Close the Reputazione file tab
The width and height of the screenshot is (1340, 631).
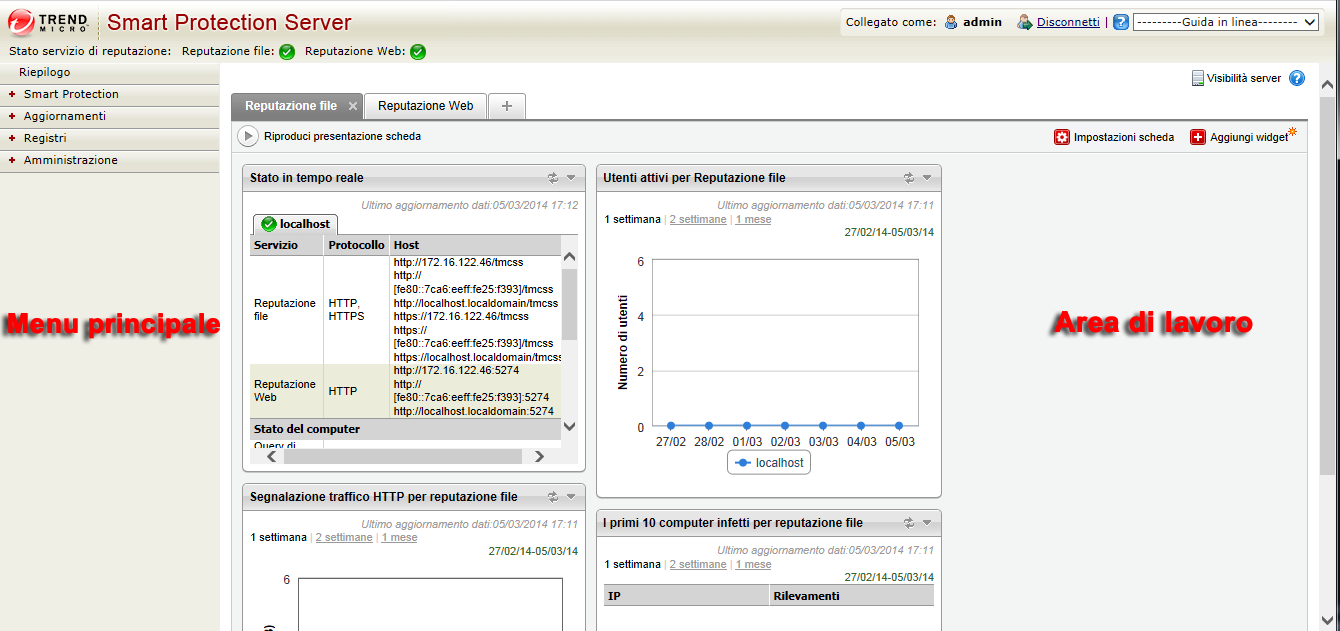353,106
